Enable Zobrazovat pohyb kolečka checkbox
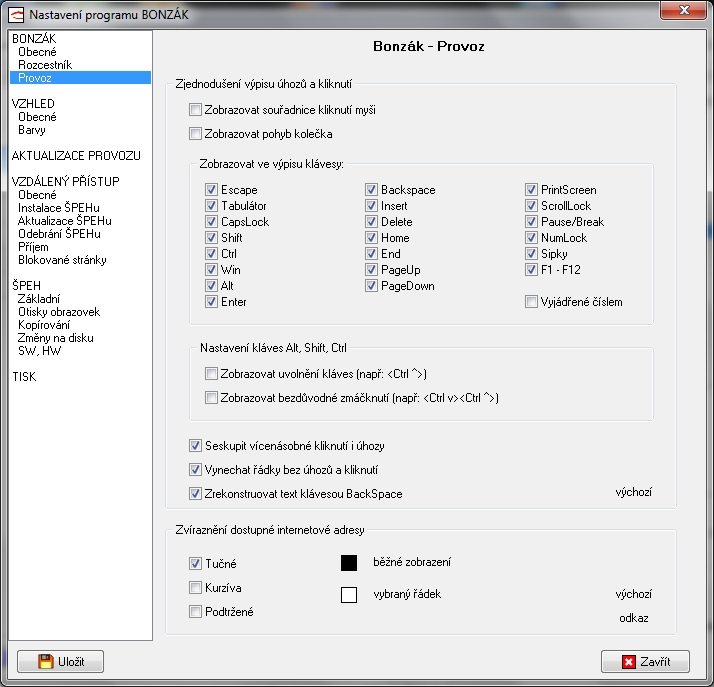714x687 pixels. click(195, 134)
